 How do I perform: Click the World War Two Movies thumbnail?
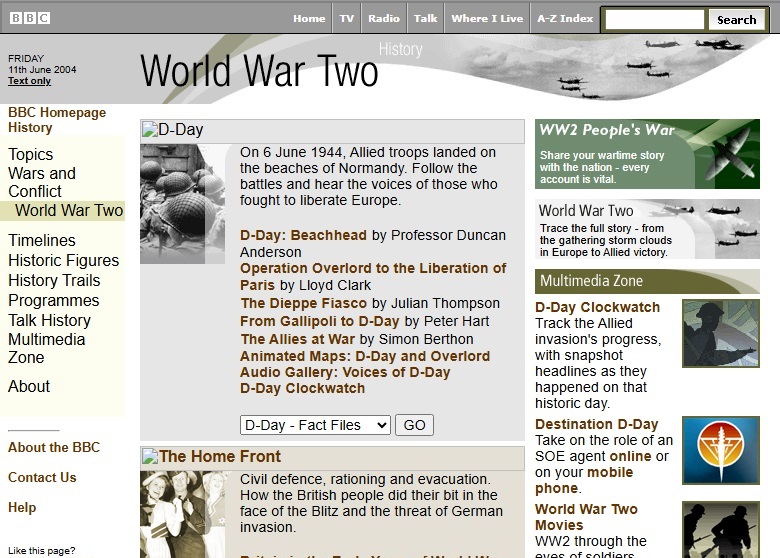[720, 529]
